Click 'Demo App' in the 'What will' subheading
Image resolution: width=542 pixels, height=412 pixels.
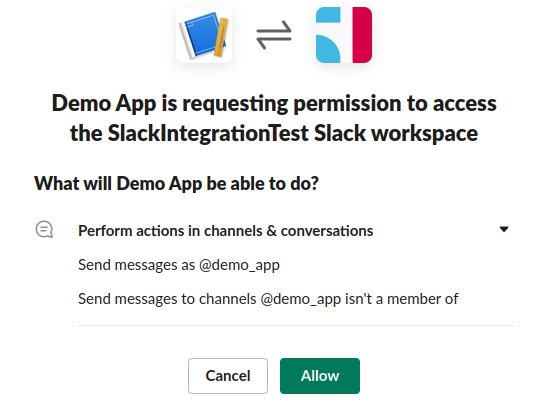point(159,184)
